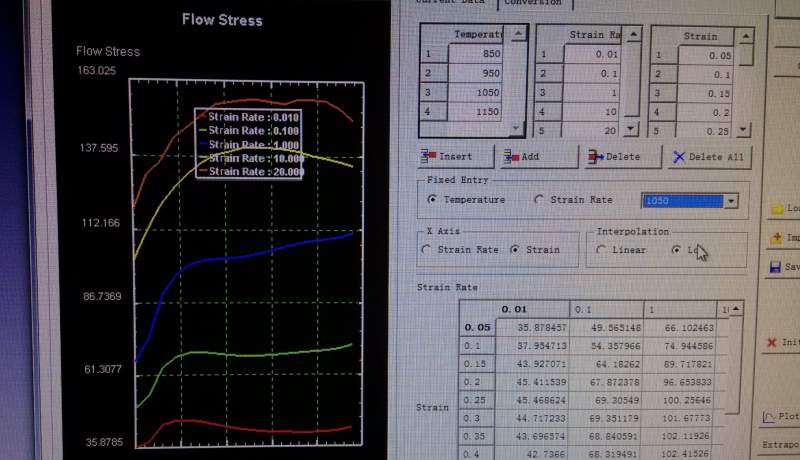Click Strain Rate list scrollbar thumb

[633, 78]
